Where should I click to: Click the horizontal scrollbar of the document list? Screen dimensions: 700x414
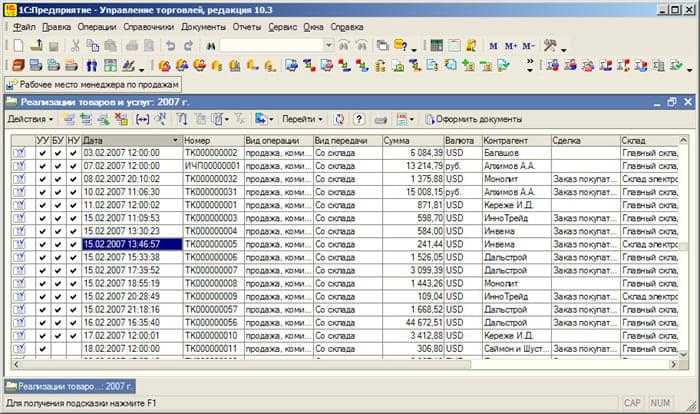pyautogui.click(x=344, y=364)
